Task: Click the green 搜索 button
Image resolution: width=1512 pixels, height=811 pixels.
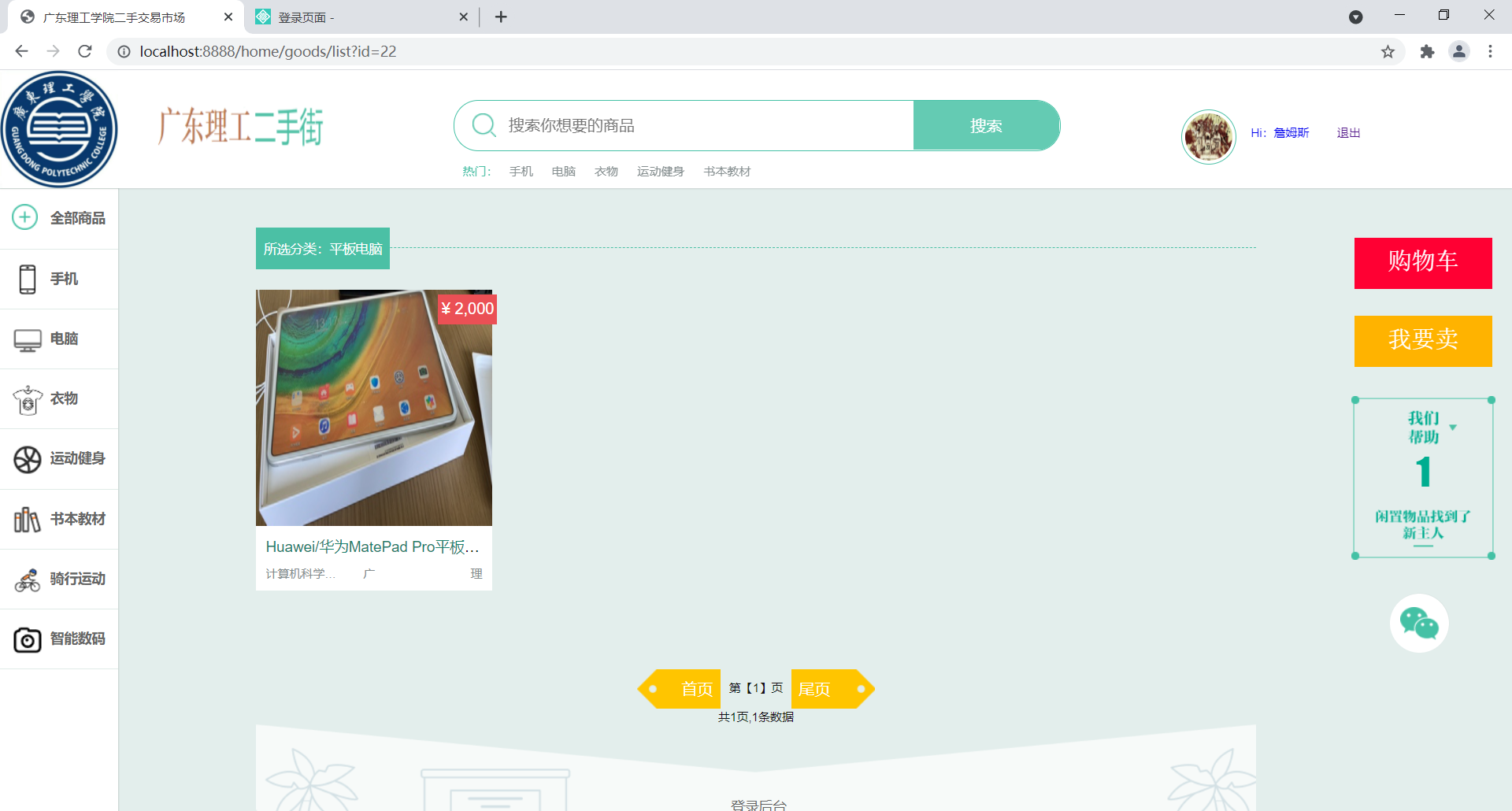Action: 986,125
